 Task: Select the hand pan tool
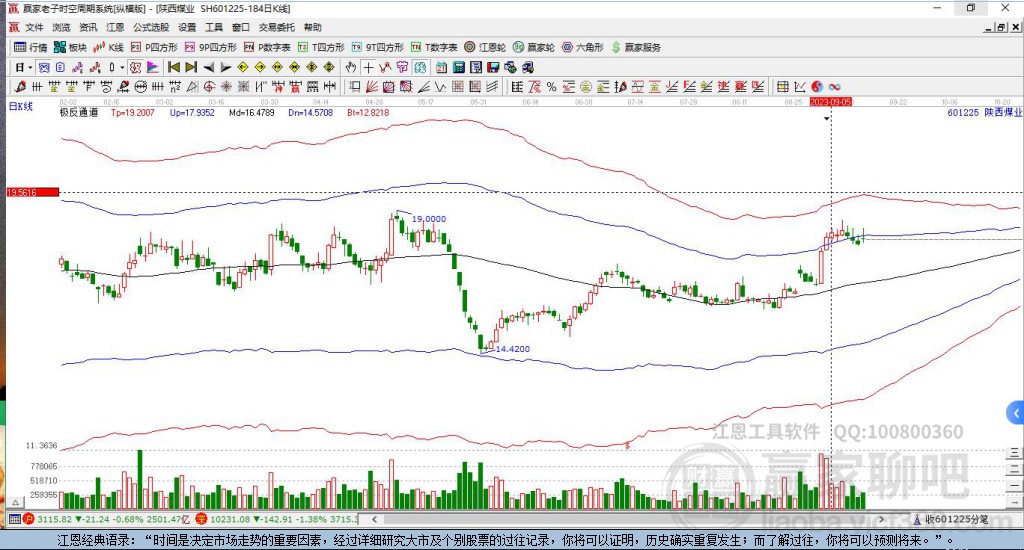pyautogui.click(x=351, y=67)
